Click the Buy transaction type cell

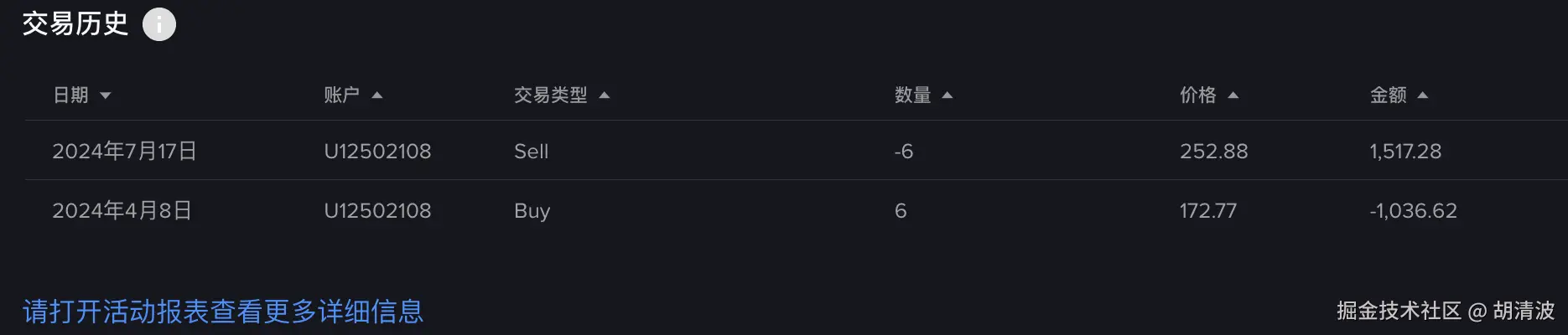click(x=532, y=211)
